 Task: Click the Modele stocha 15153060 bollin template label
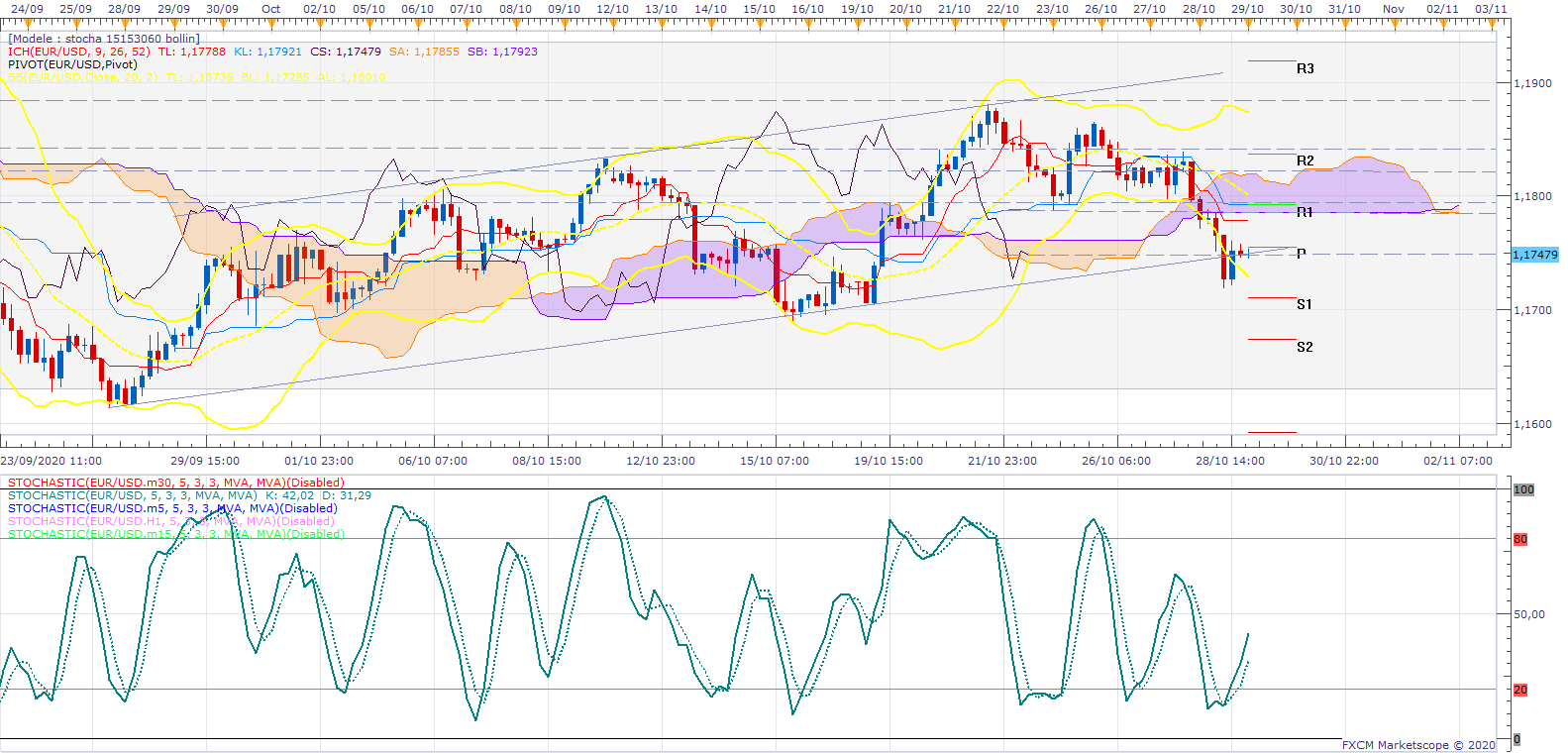(104, 39)
